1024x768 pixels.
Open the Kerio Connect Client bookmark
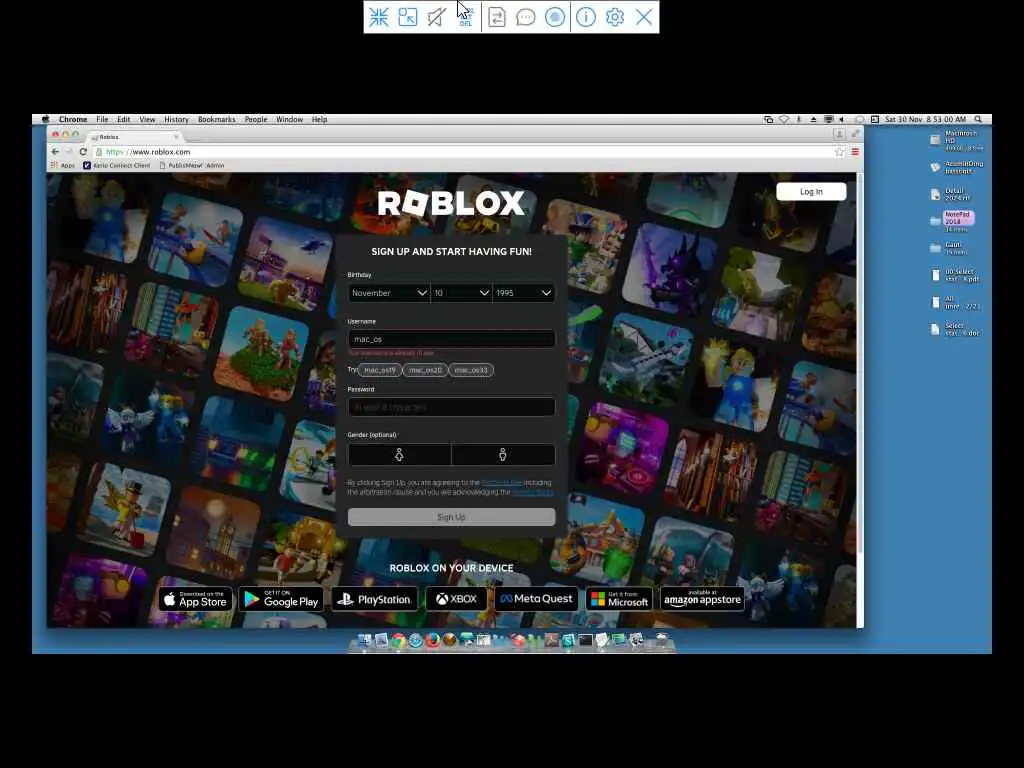pyautogui.click(x=117, y=166)
